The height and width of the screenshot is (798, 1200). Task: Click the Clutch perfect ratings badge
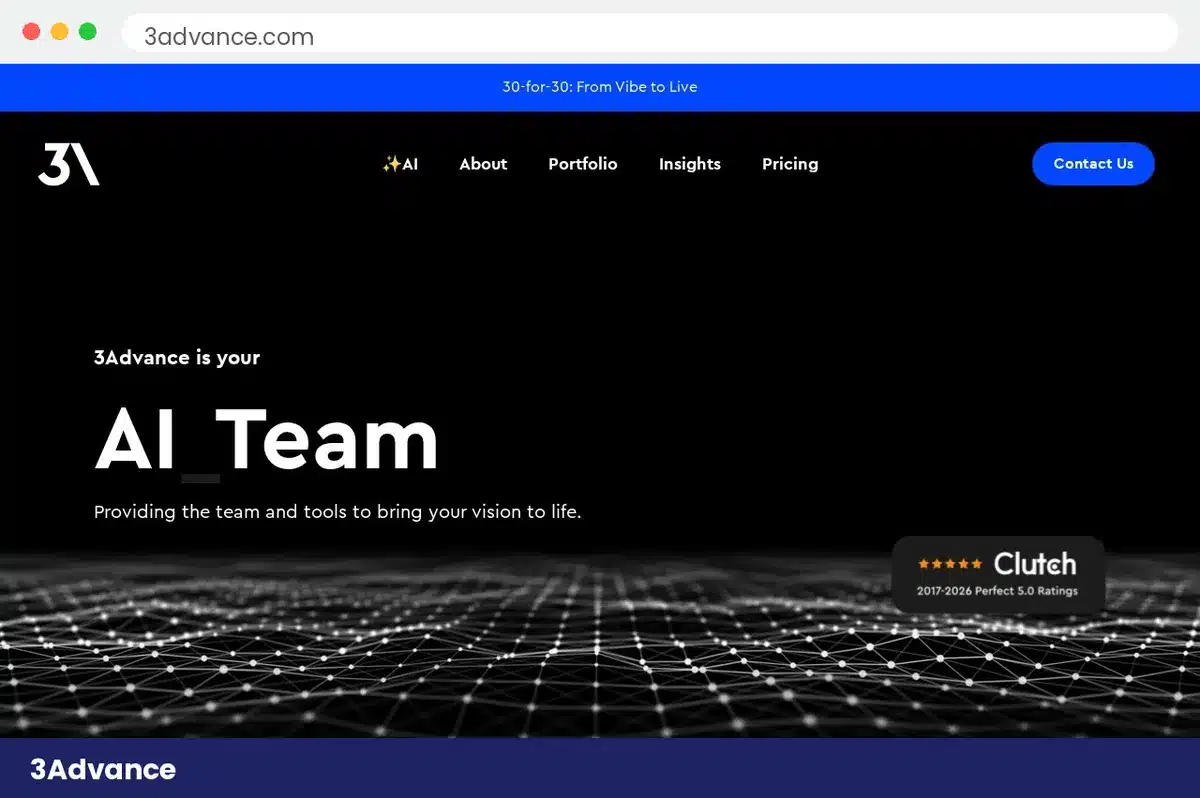tap(998, 574)
